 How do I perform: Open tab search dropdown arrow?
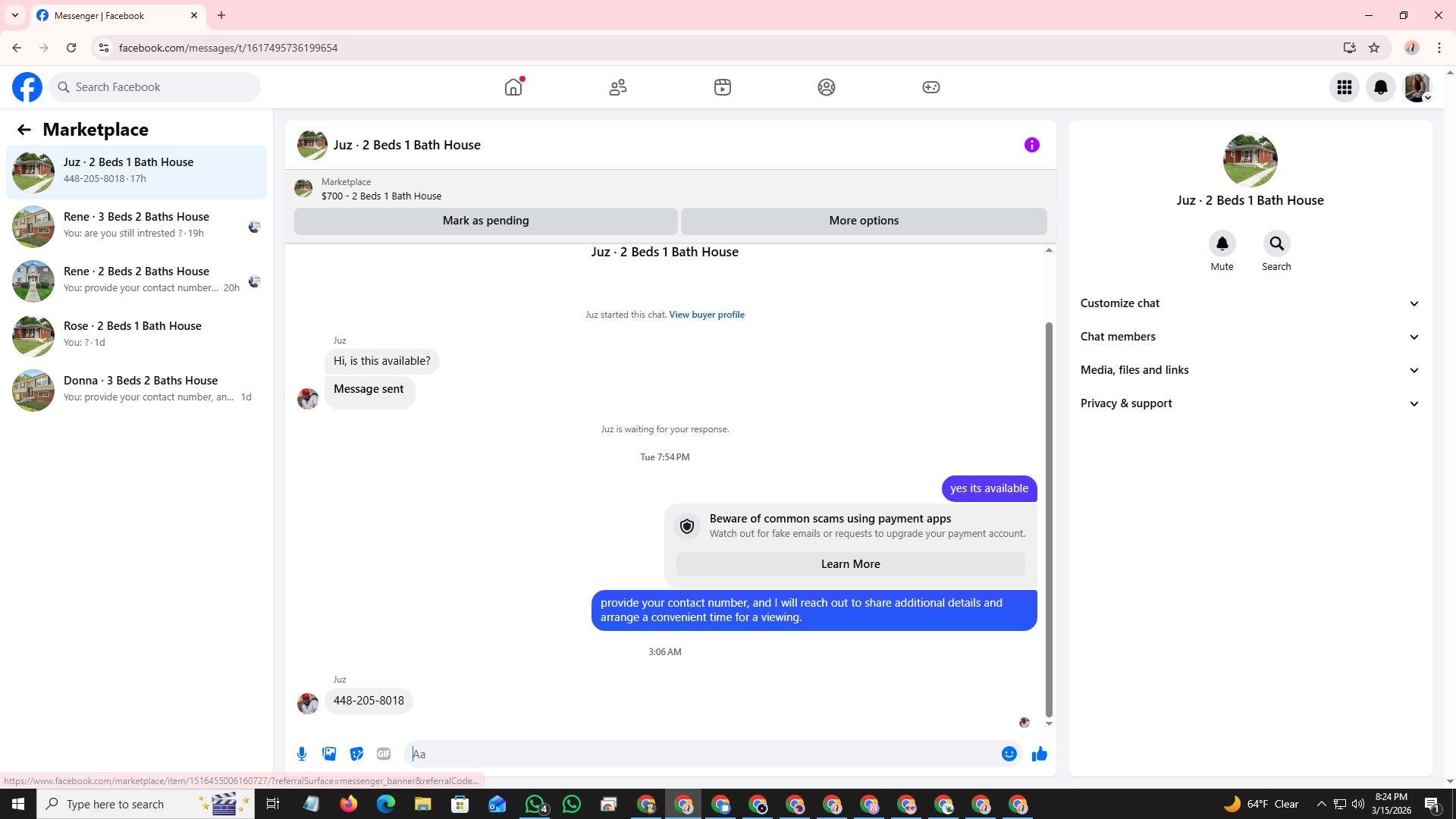pos(15,15)
